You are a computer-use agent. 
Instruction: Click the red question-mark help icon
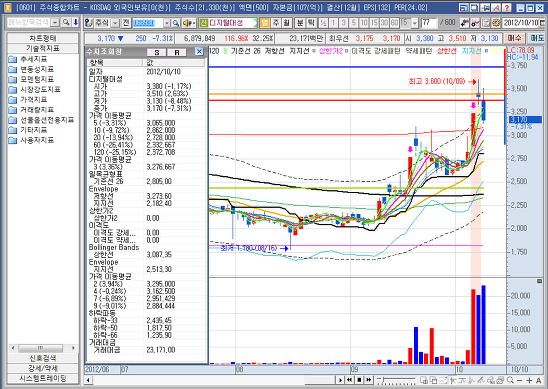(x=507, y=7)
